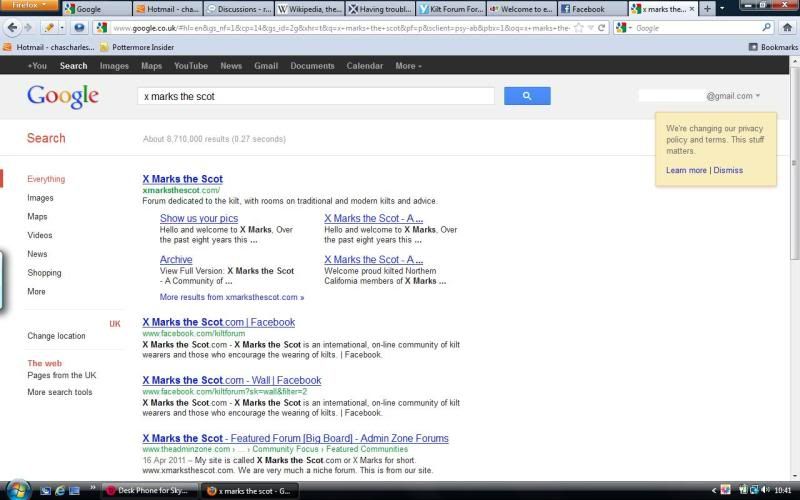Open dropdown arrow beside highlighter icon
Viewport: 800px width, 500px height.
(x=62, y=28)
